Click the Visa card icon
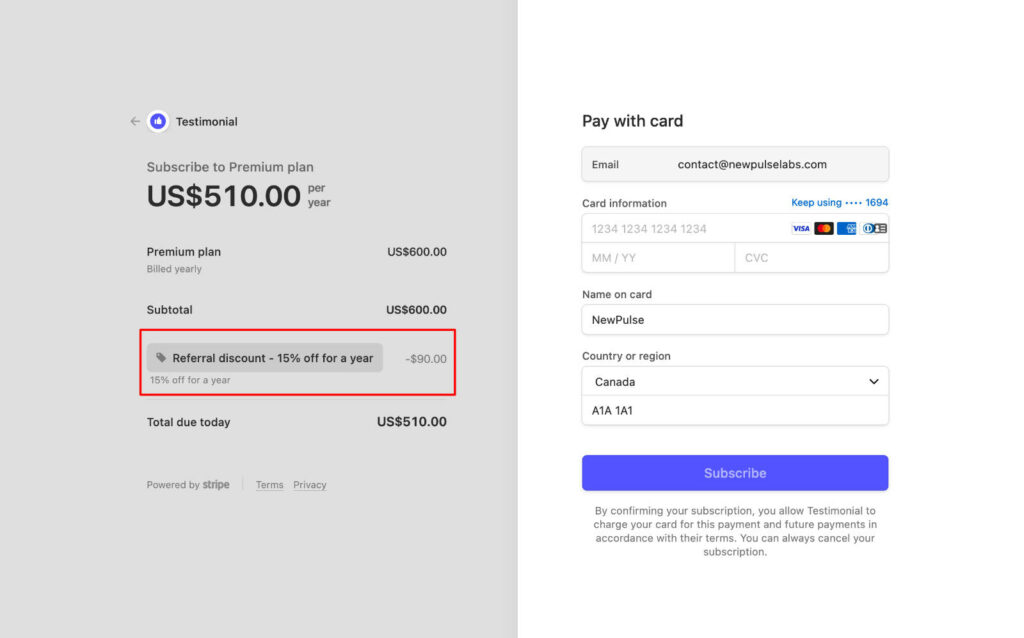The image size is (1024, 638). pos(801,229)
